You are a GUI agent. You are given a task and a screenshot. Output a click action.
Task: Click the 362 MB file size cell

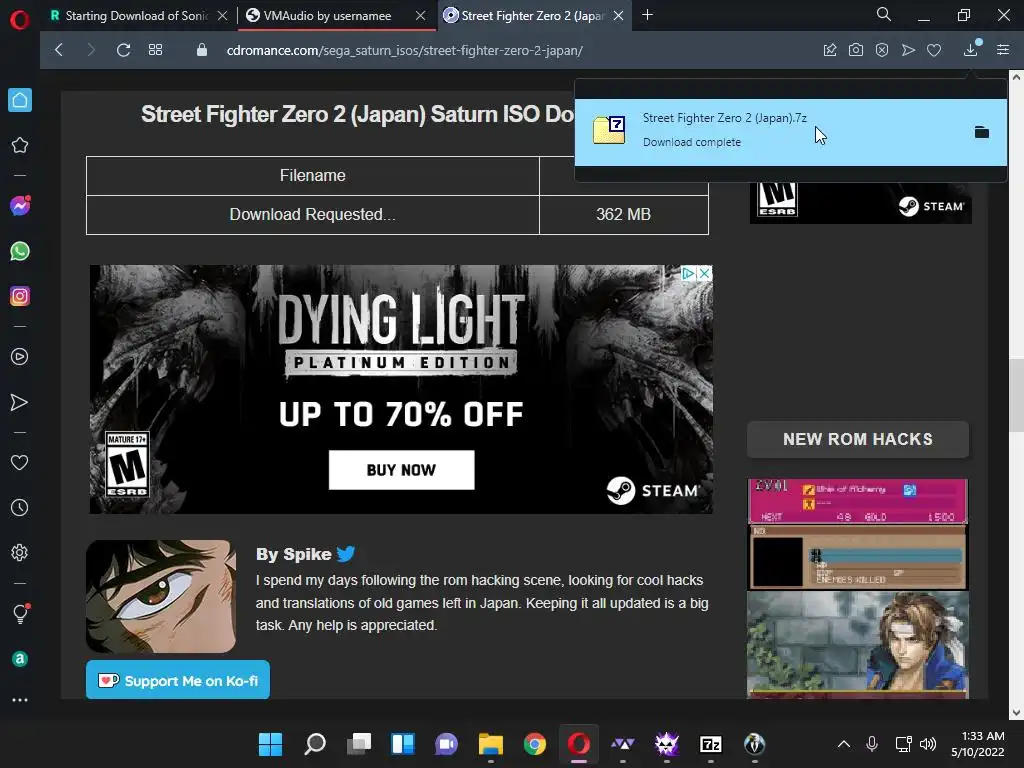623,215
